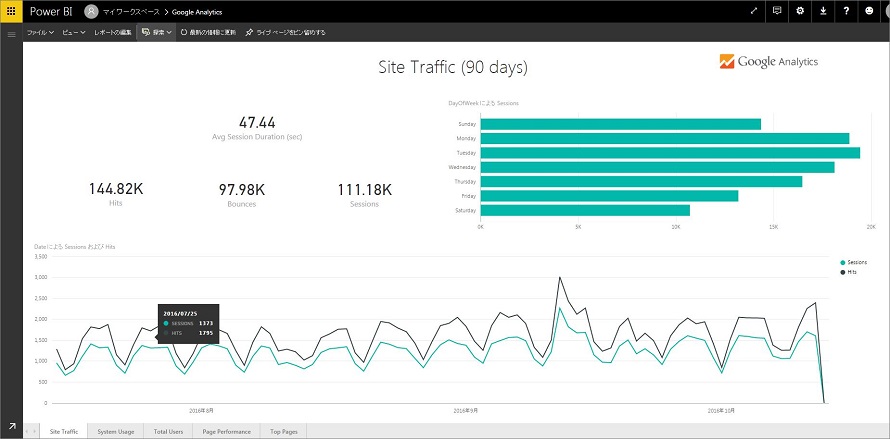Select the Thursday bar

tap(641, 181)
